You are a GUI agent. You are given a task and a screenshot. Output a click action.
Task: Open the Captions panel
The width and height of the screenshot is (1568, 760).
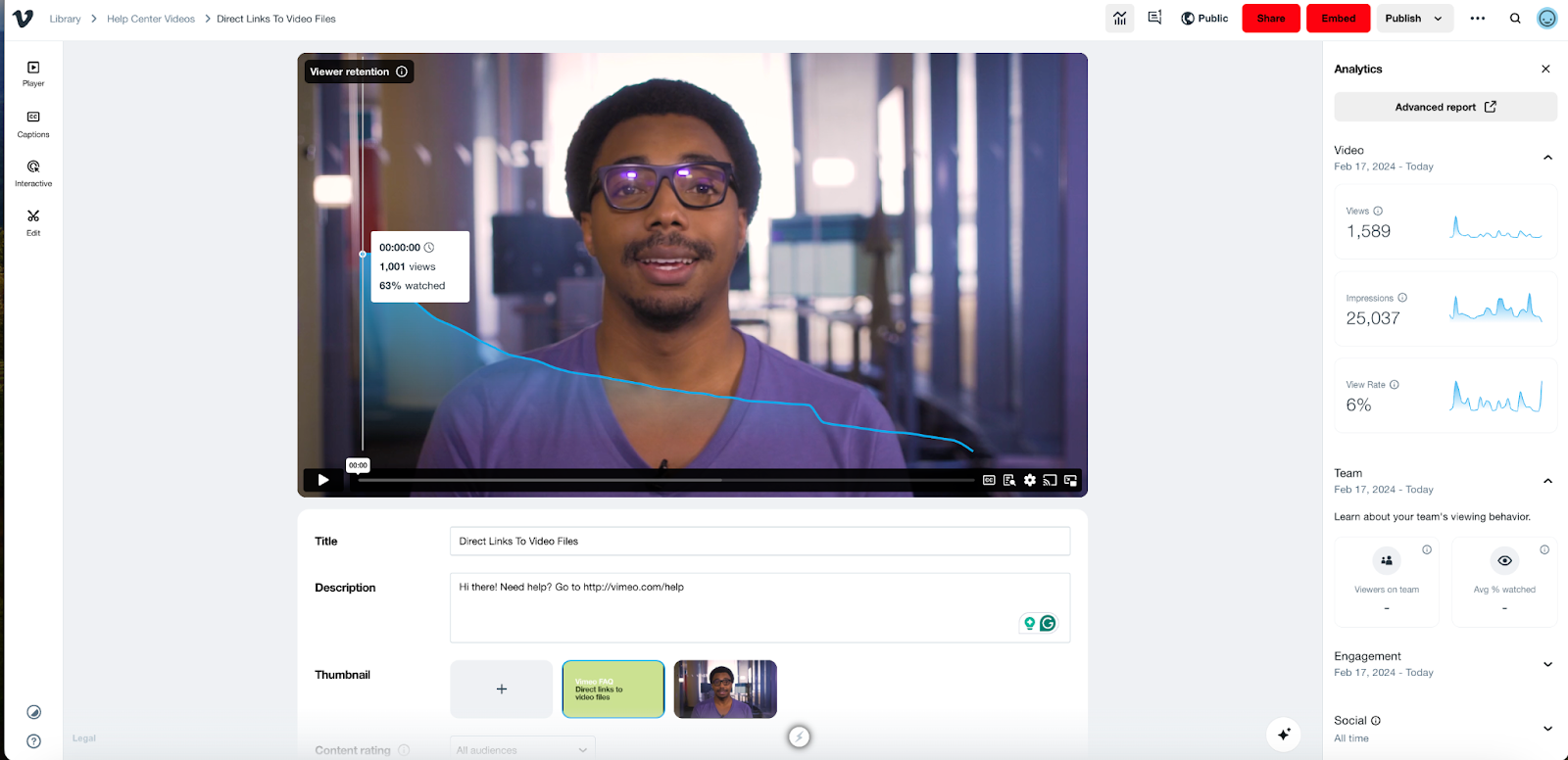(33, 123)
